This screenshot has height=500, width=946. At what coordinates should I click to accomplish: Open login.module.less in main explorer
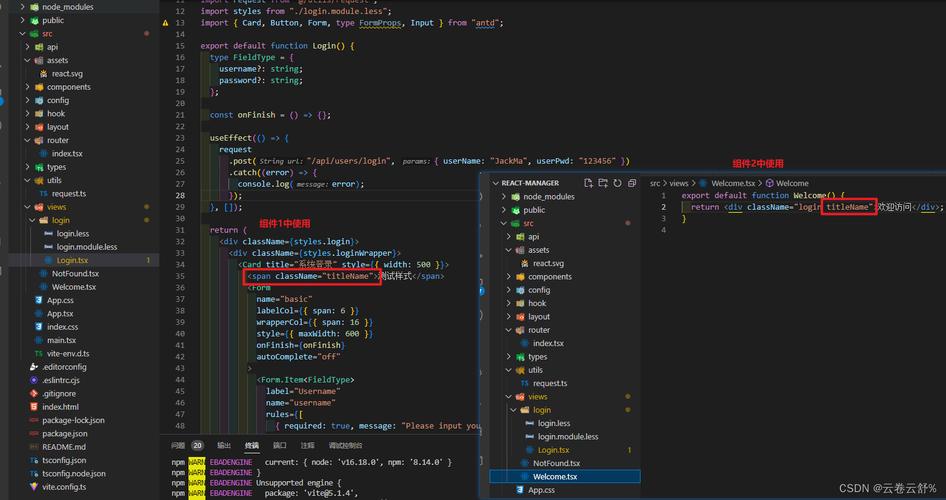[x=87, y=247]
